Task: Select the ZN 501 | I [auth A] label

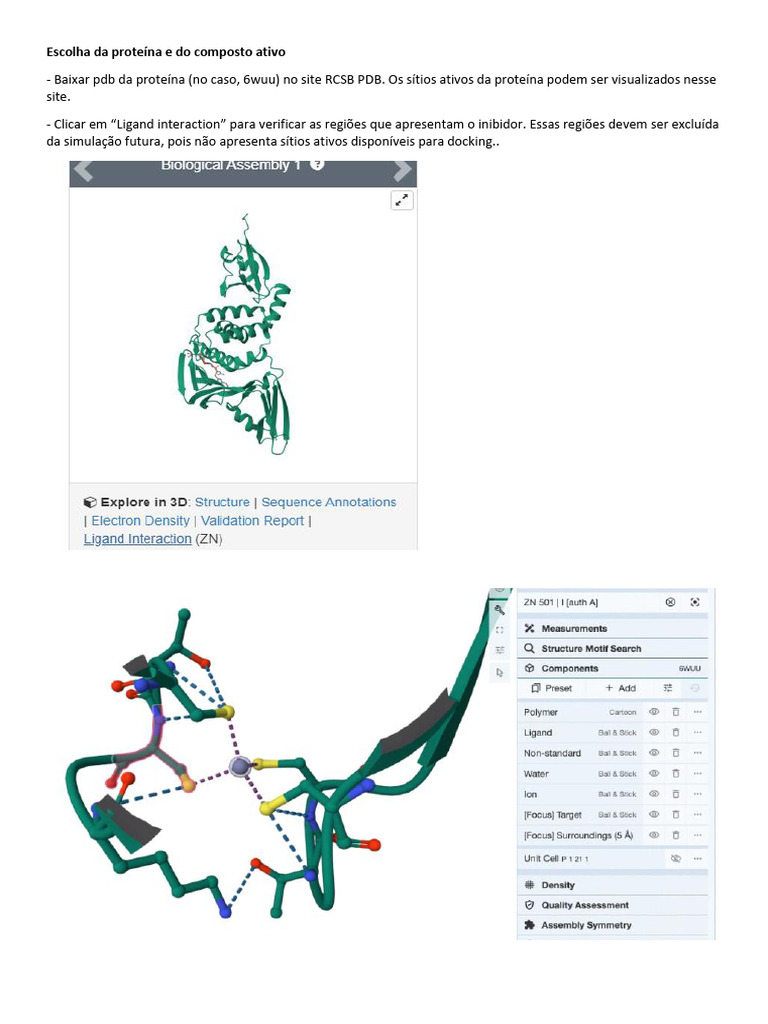Action: (x=560, y=602)
